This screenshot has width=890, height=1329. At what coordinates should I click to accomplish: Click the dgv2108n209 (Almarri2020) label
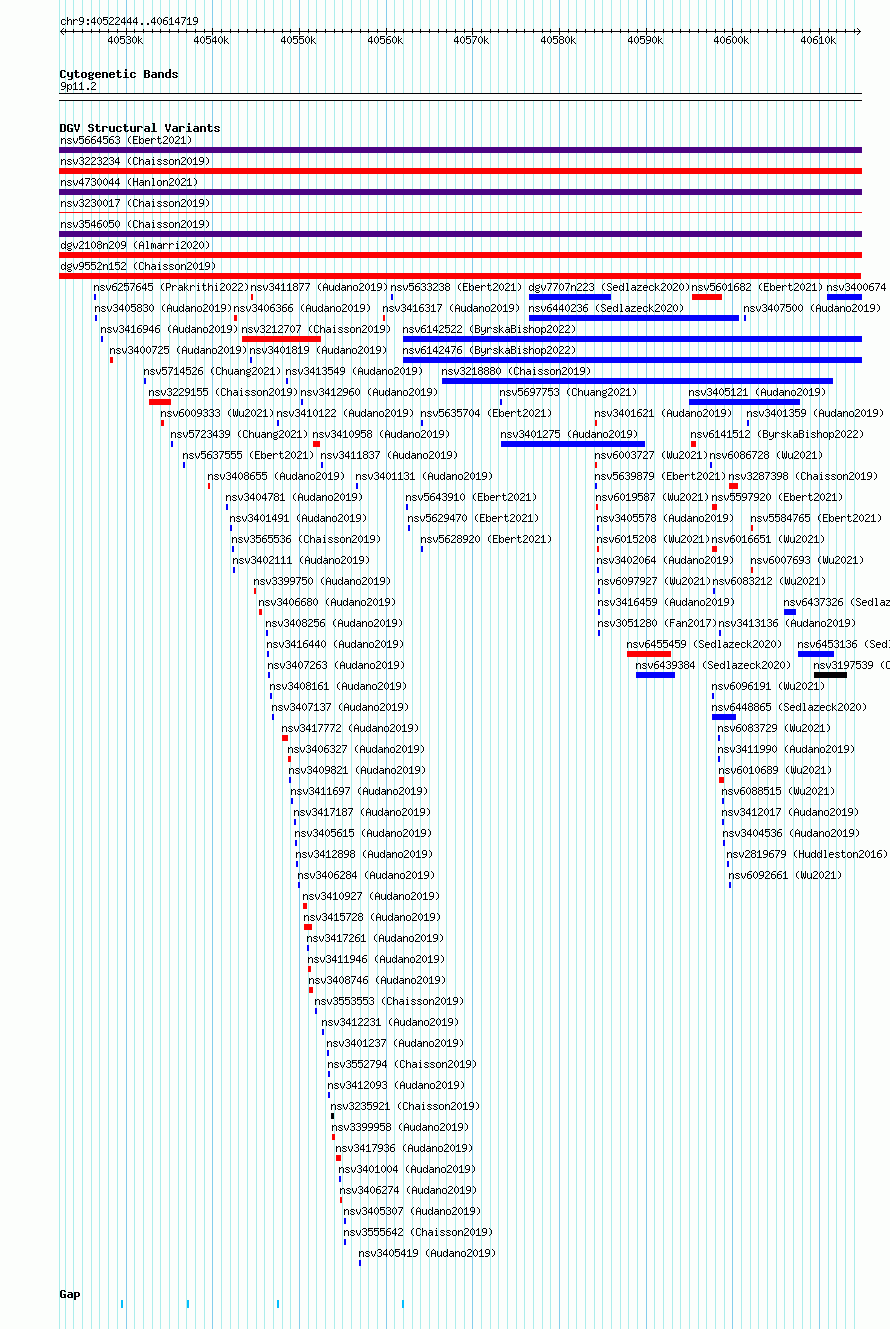(x=135, y=246)
